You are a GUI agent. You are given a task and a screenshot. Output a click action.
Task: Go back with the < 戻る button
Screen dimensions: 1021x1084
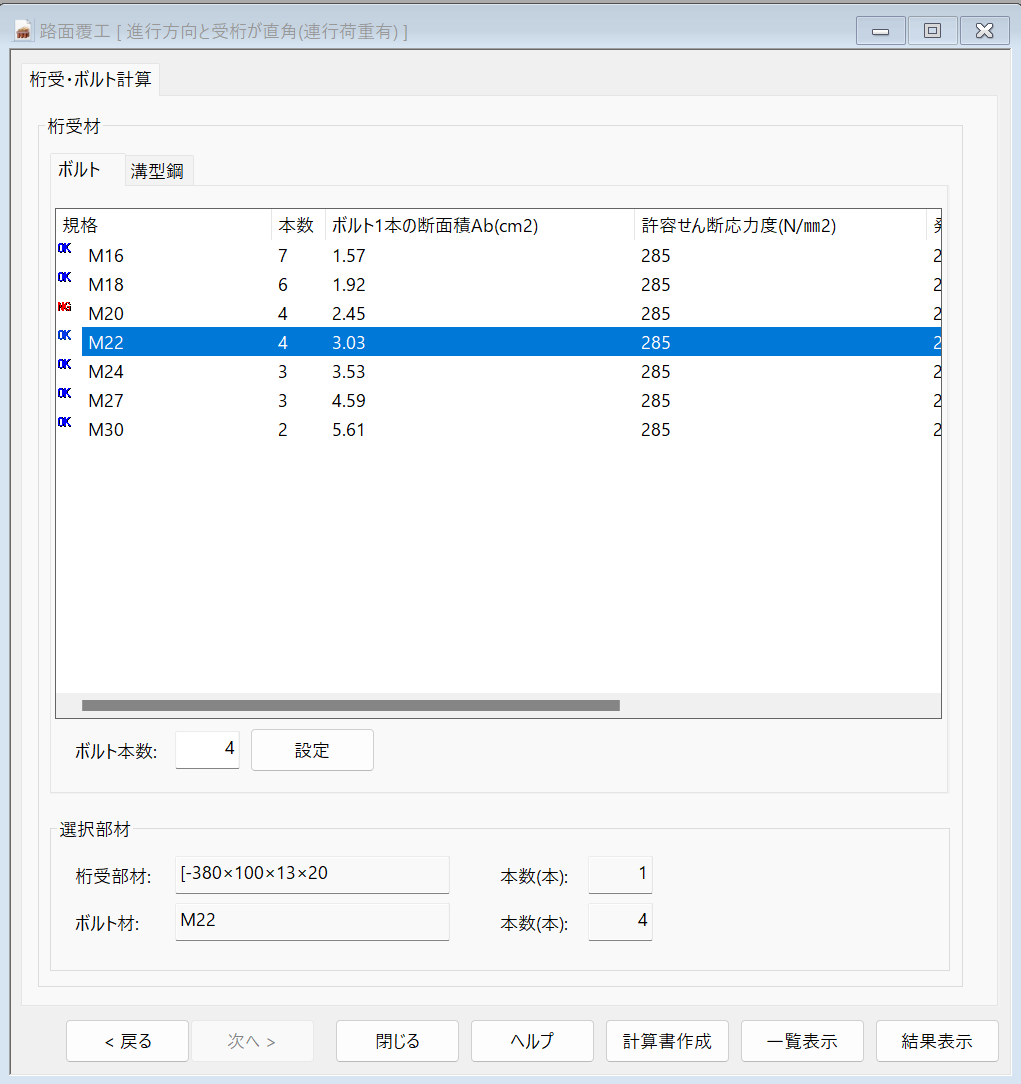127,1041
